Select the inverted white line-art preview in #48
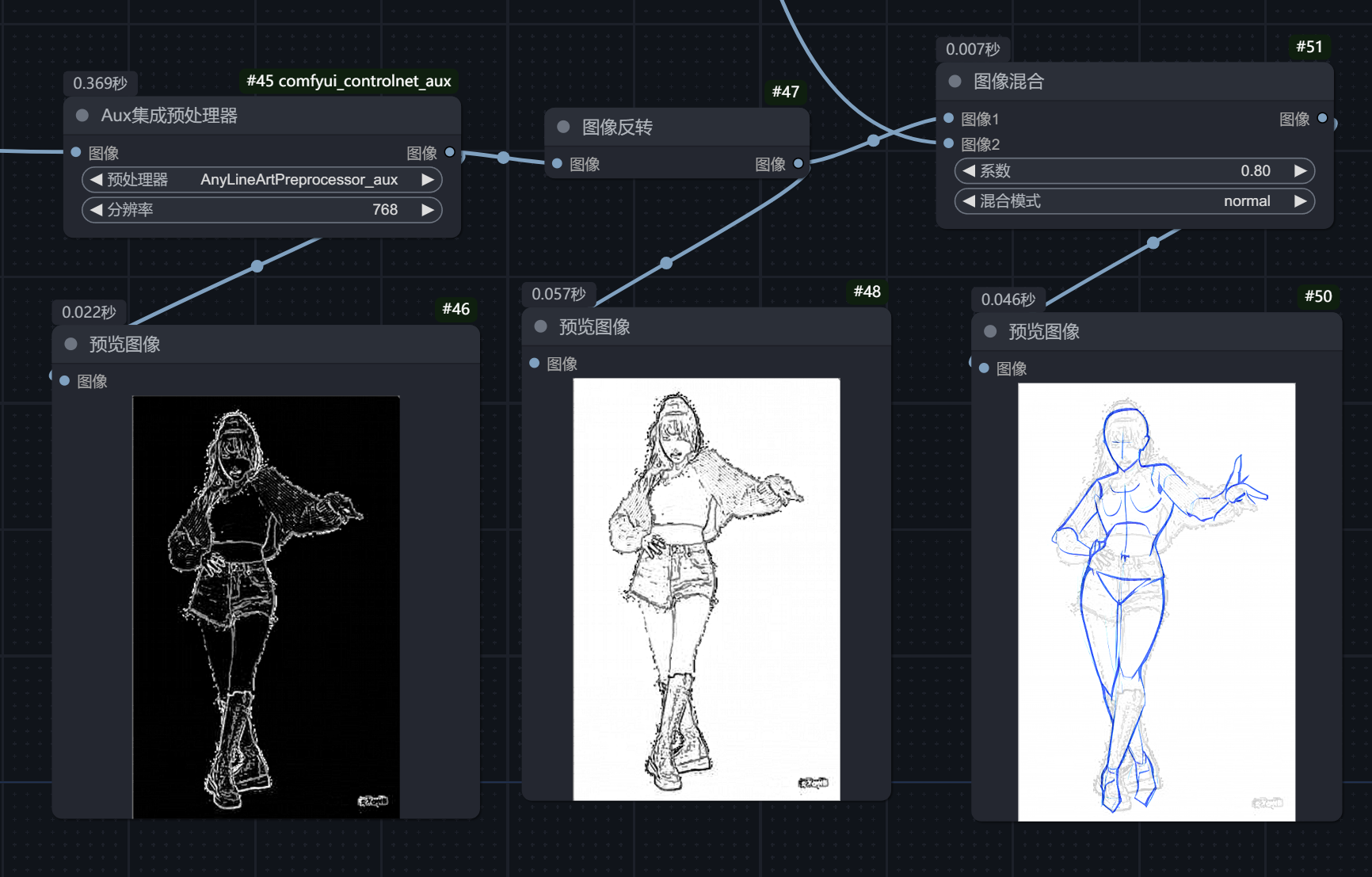 pos(707,589)
